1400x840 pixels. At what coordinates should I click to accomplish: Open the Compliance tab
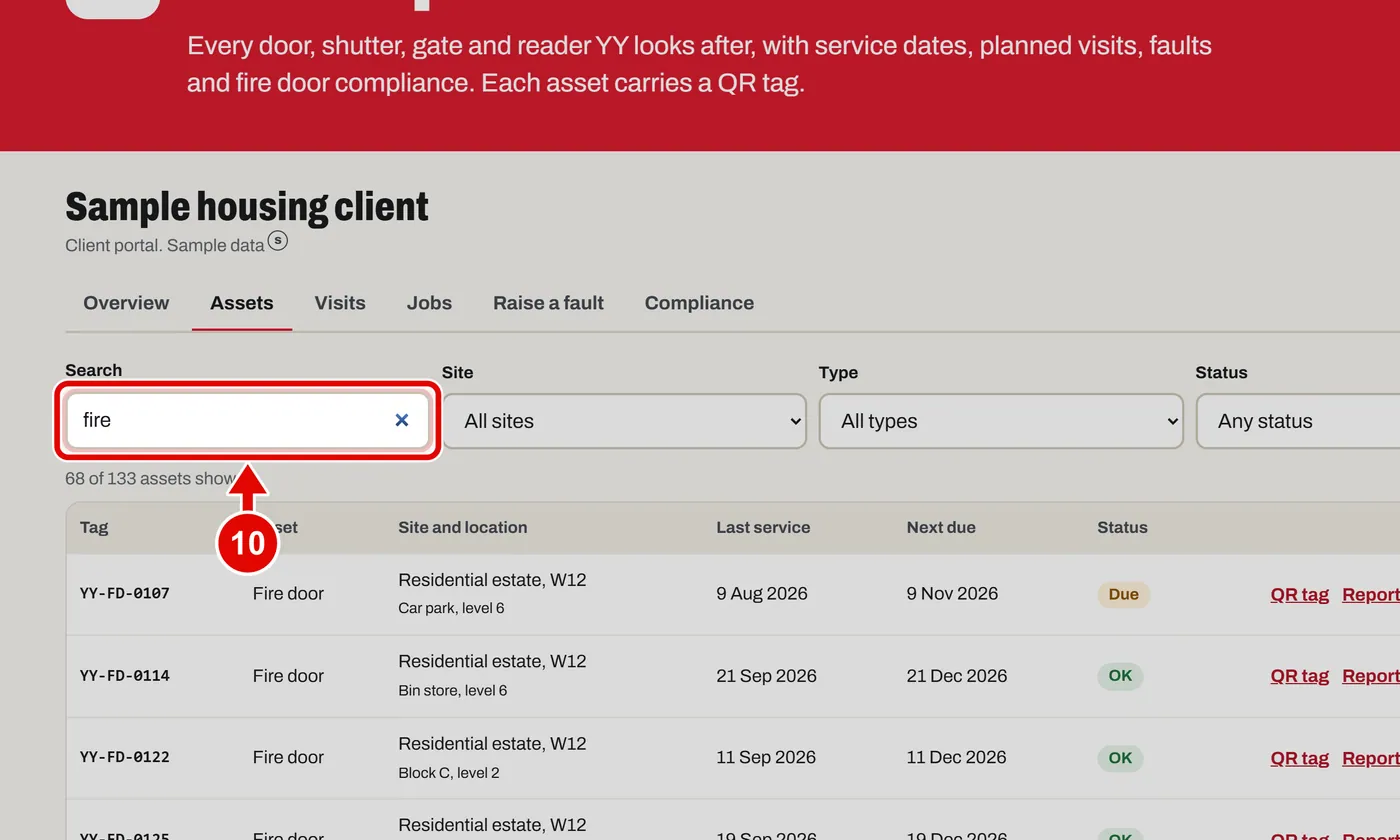pyautogui.click(x=699, y=303)
